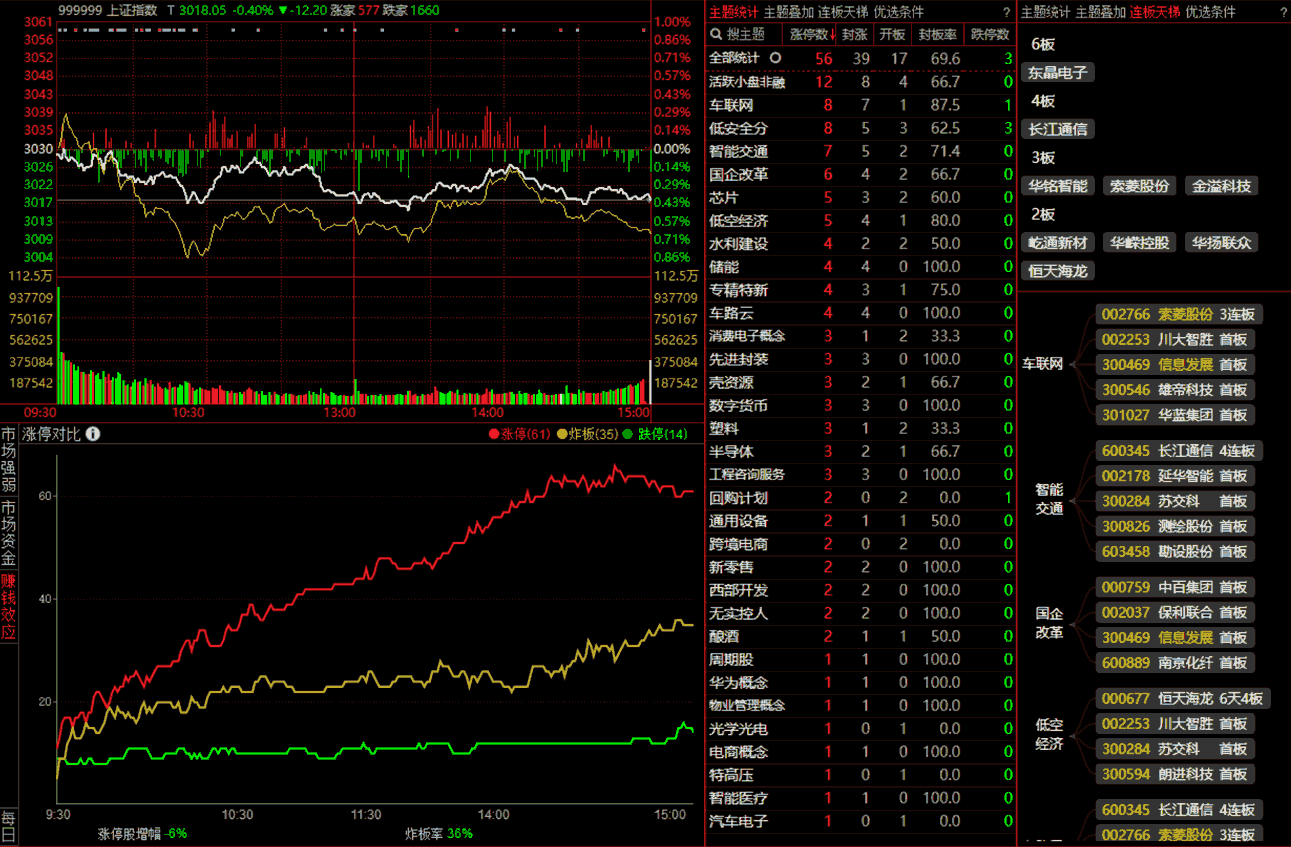Open the info icon beside 涨停对比
The width and height of the screenshot is (1291, 847).
(x=93, y=434)
